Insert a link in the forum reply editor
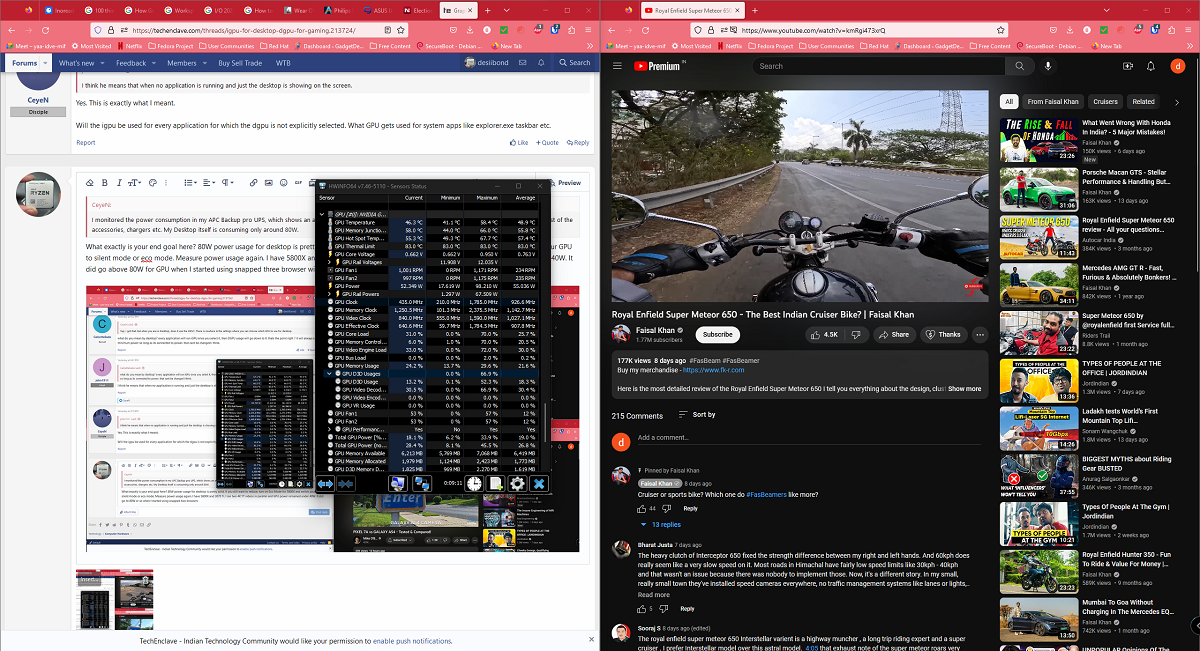 pyautogui.click(x=254, y=183)
